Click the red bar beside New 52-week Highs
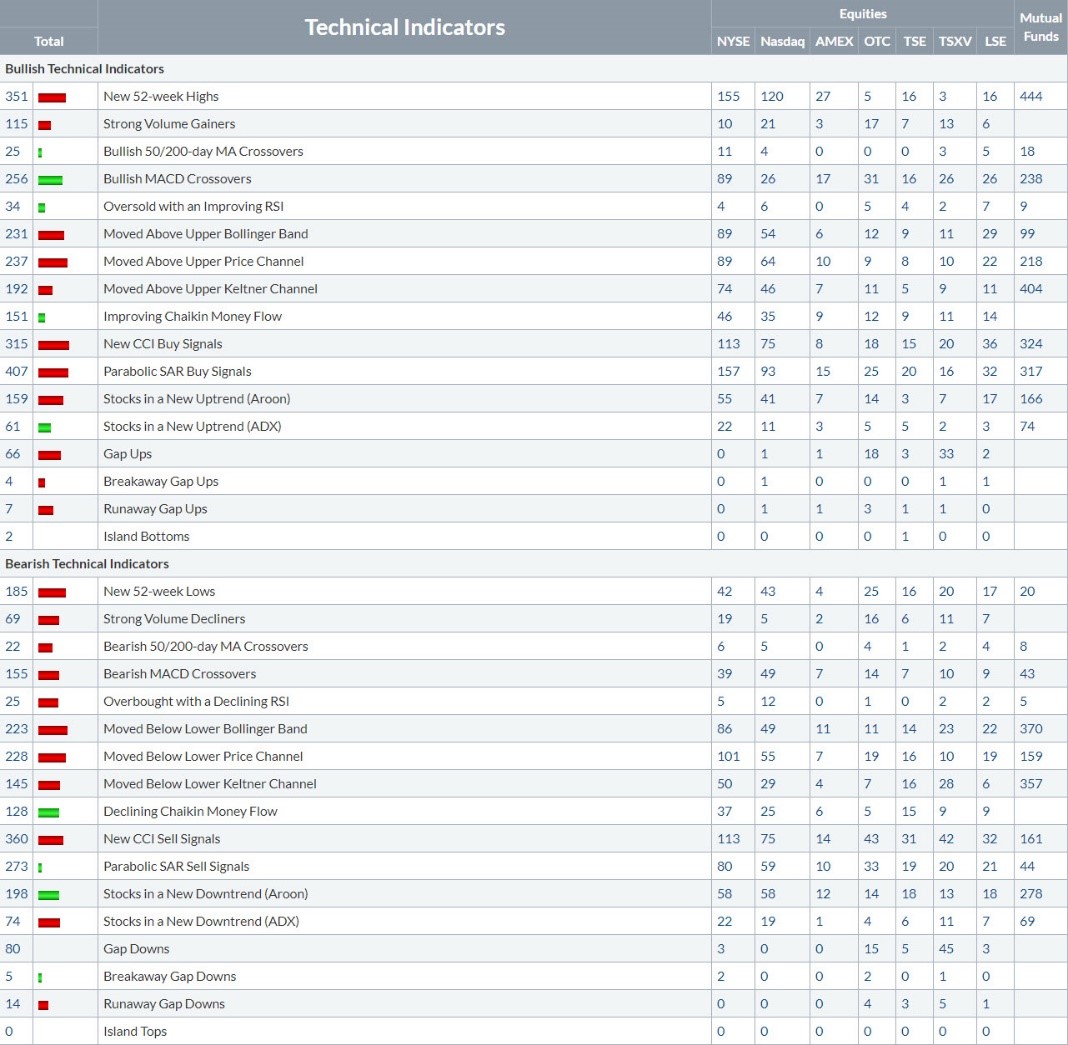This screenshot has height=1045, width=1068. point(52,97)
